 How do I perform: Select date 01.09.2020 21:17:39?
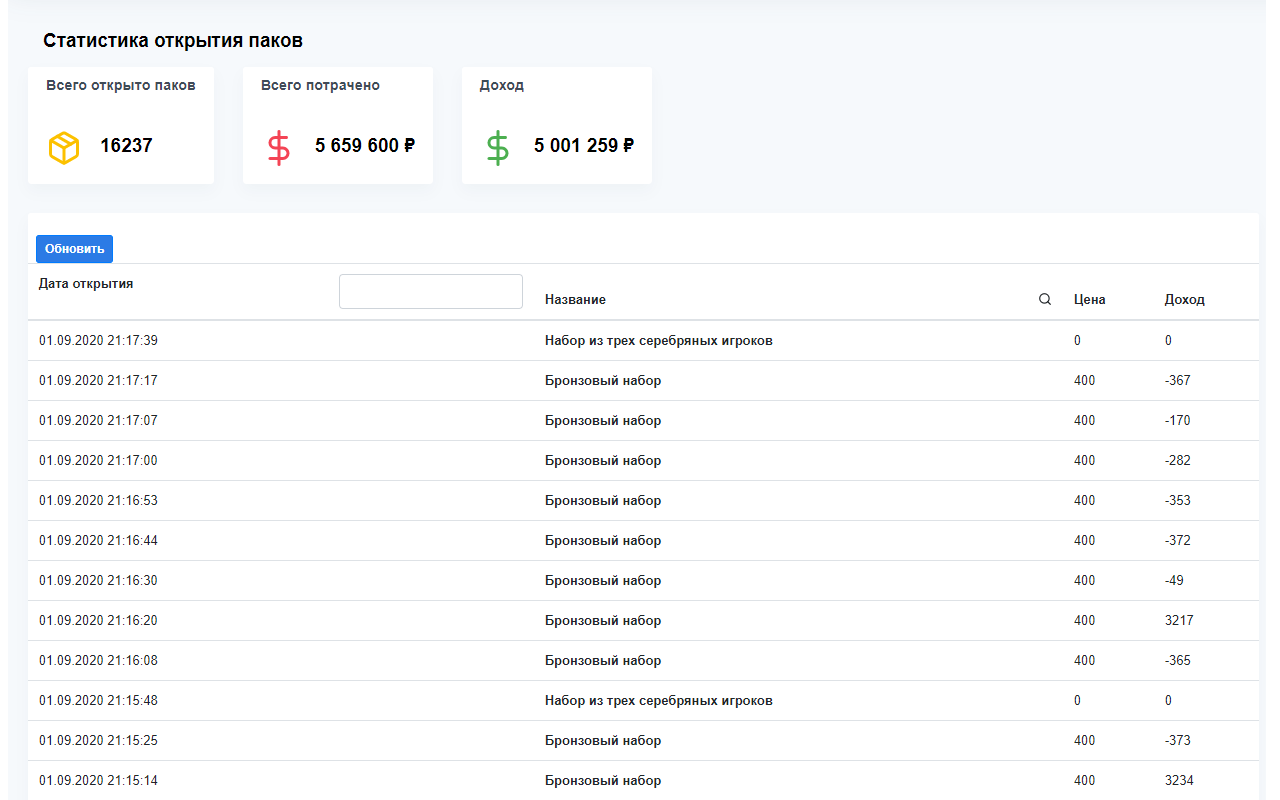point(98,340)
